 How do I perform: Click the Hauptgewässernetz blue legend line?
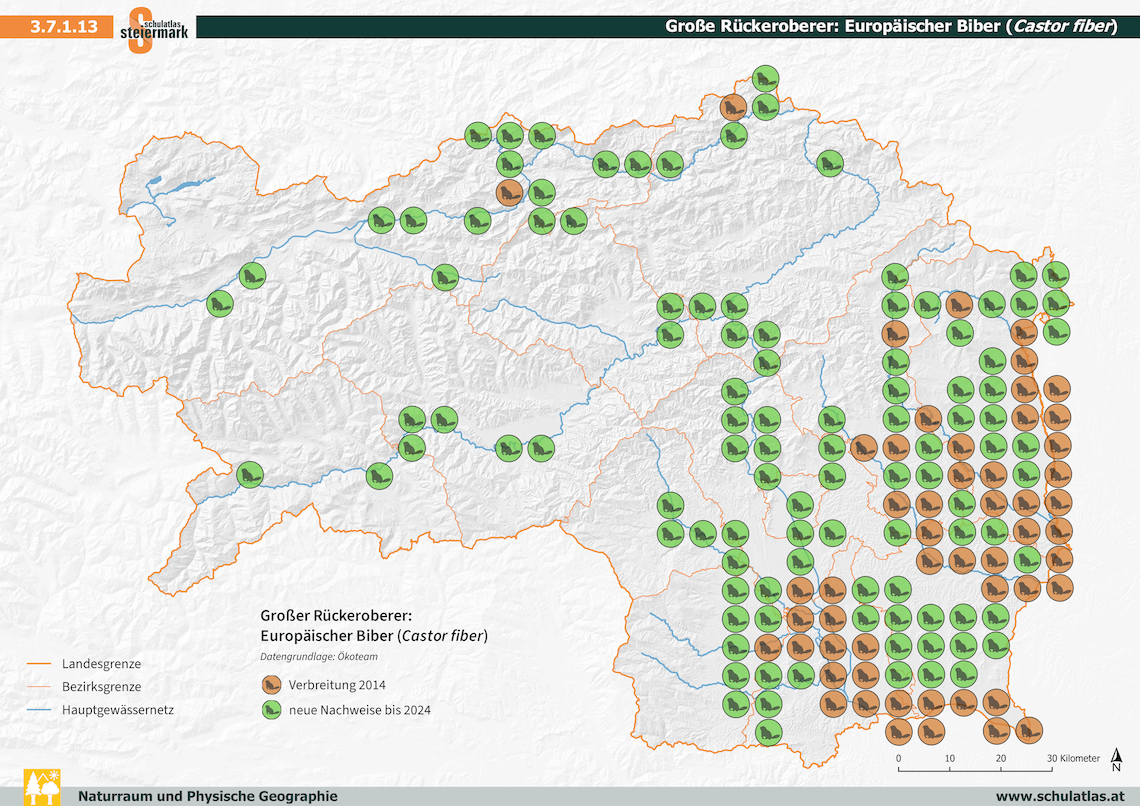(38, 710)
